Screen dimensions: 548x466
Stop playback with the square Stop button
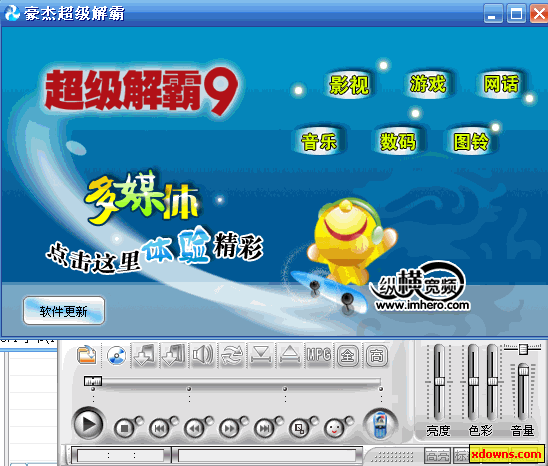pyautogui.click(x=124, y=428)
